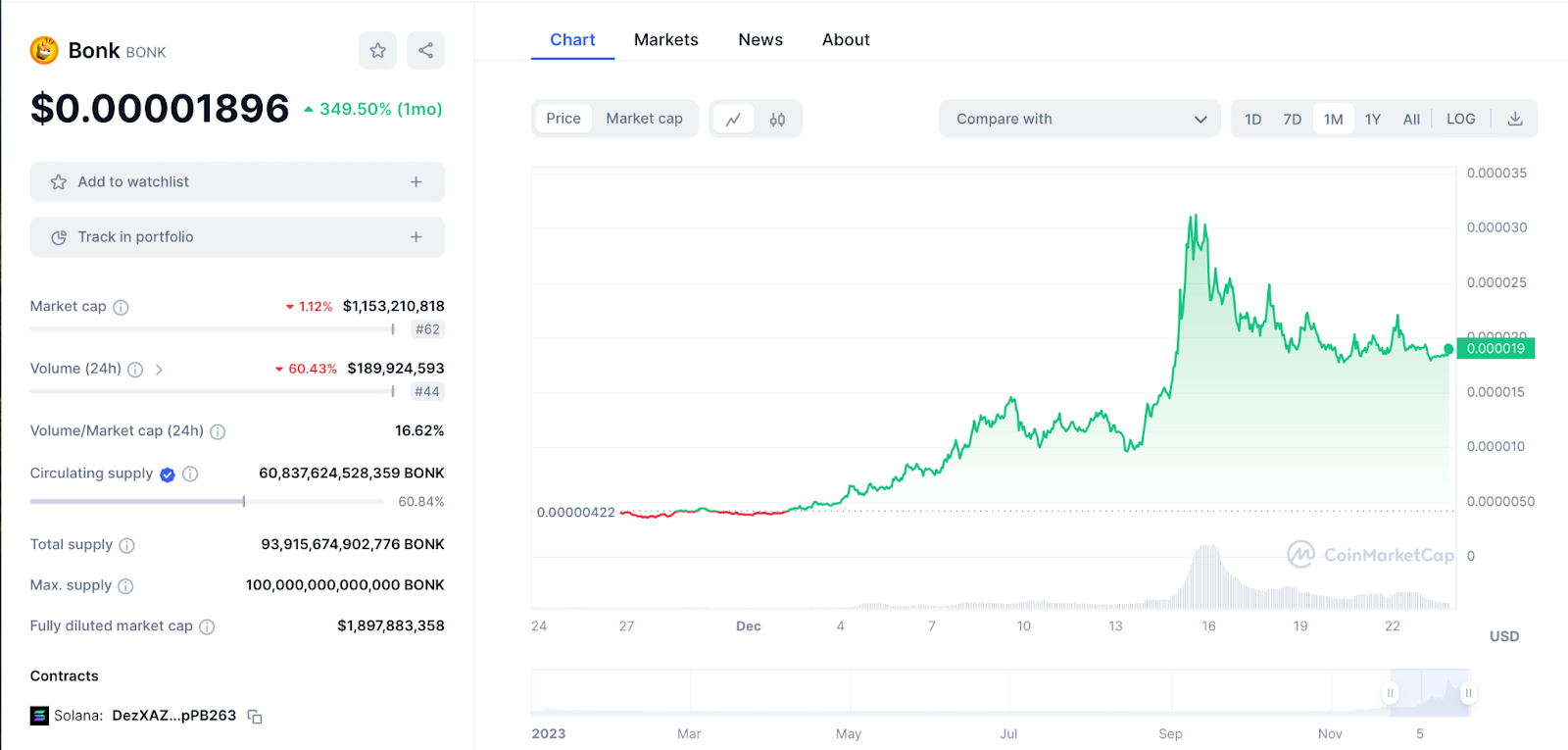Click the Solana logo icon
The width and height of the screenshot is (1568, 750).
[39, 716]
